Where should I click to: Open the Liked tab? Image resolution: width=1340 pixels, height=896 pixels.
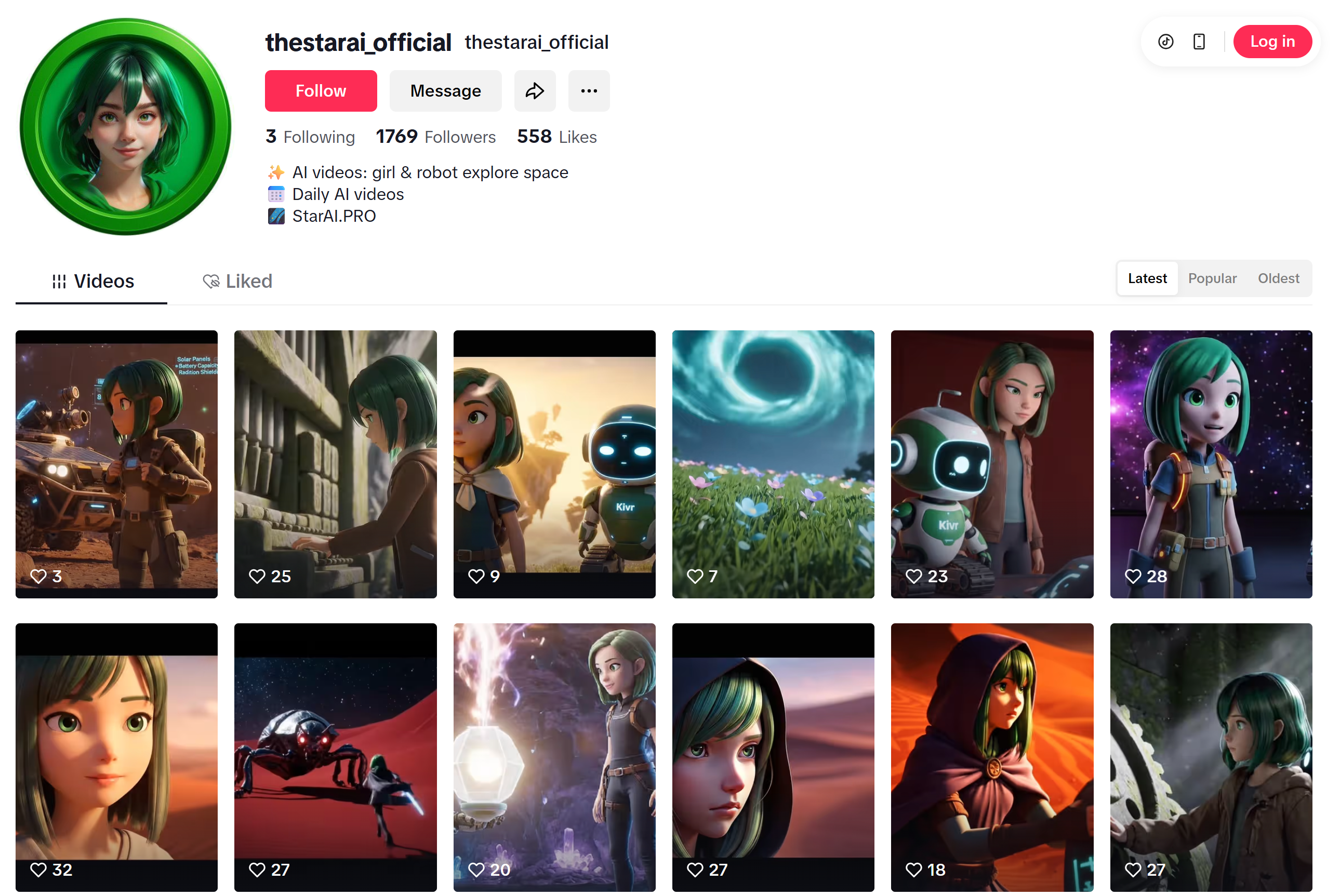tap(237, 281)
